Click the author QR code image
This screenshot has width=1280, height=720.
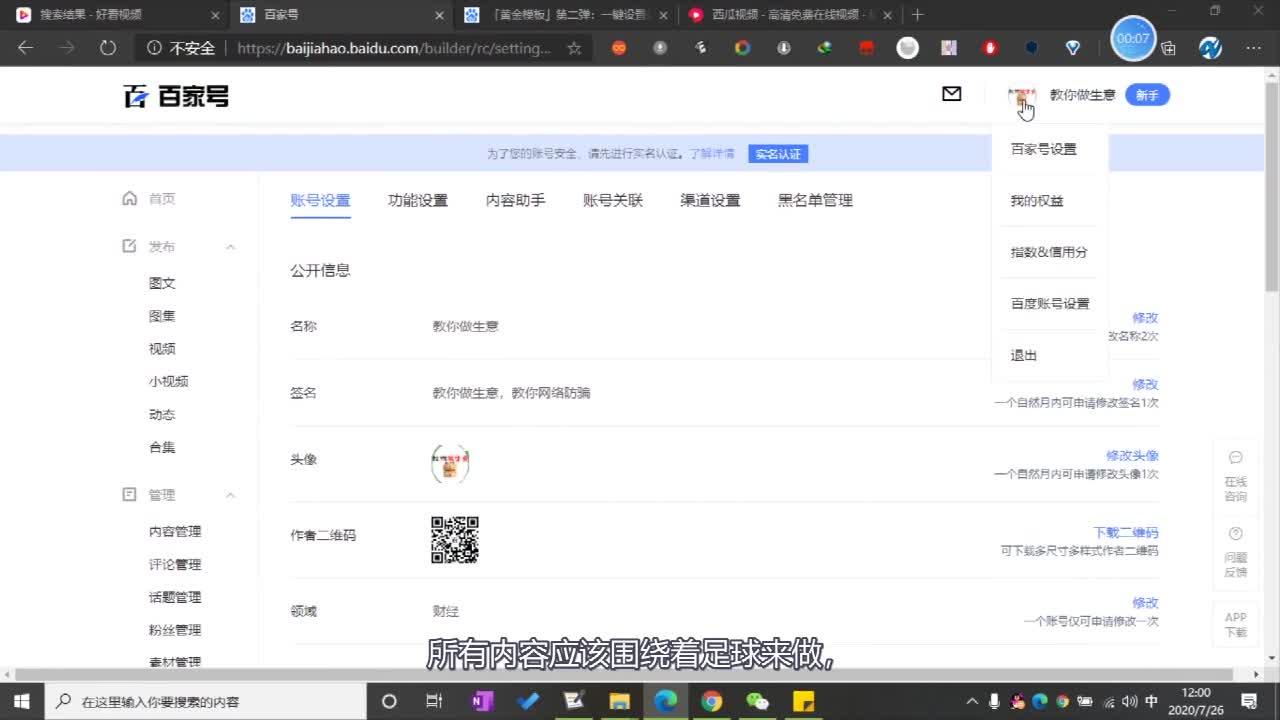[454, 540]
